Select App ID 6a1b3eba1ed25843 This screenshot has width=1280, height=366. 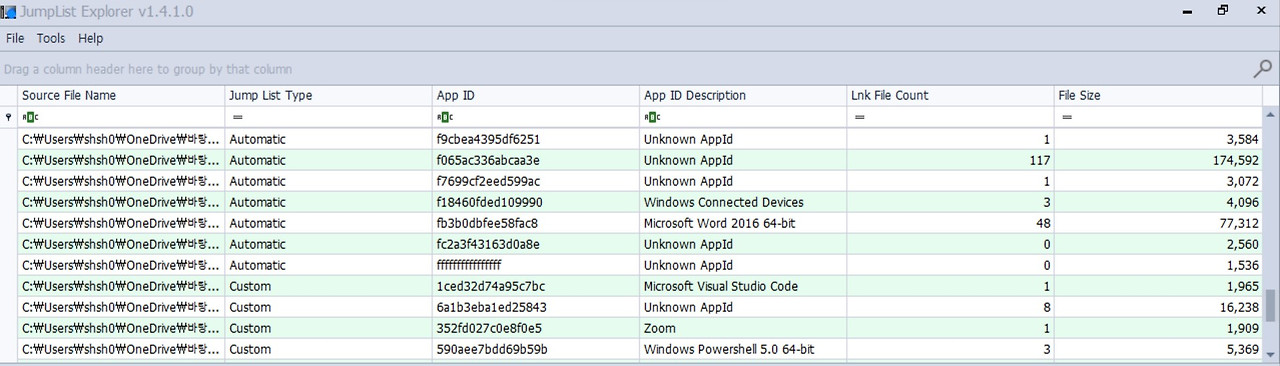point(491,307)
